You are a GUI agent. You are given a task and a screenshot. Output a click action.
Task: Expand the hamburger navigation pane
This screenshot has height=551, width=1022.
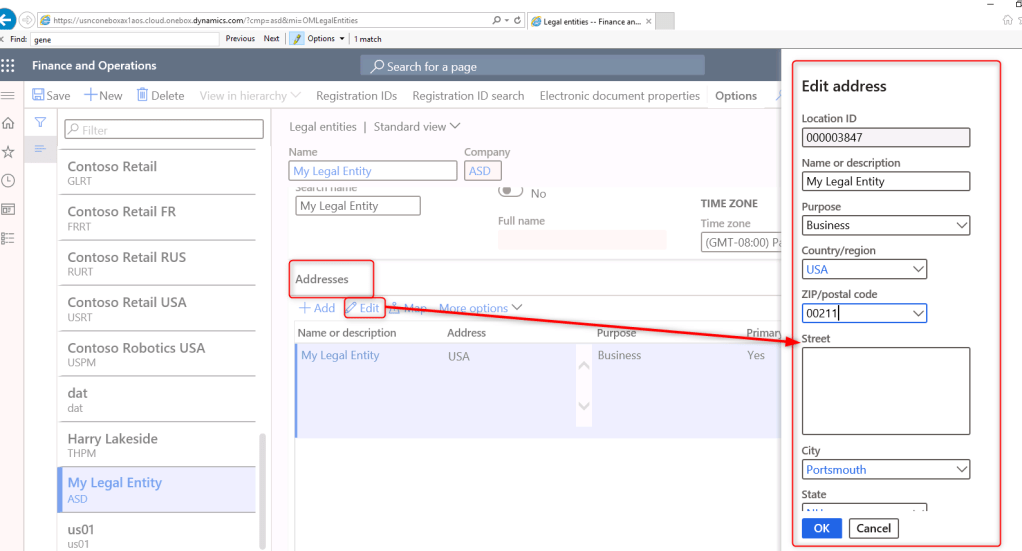click(9, 95)
